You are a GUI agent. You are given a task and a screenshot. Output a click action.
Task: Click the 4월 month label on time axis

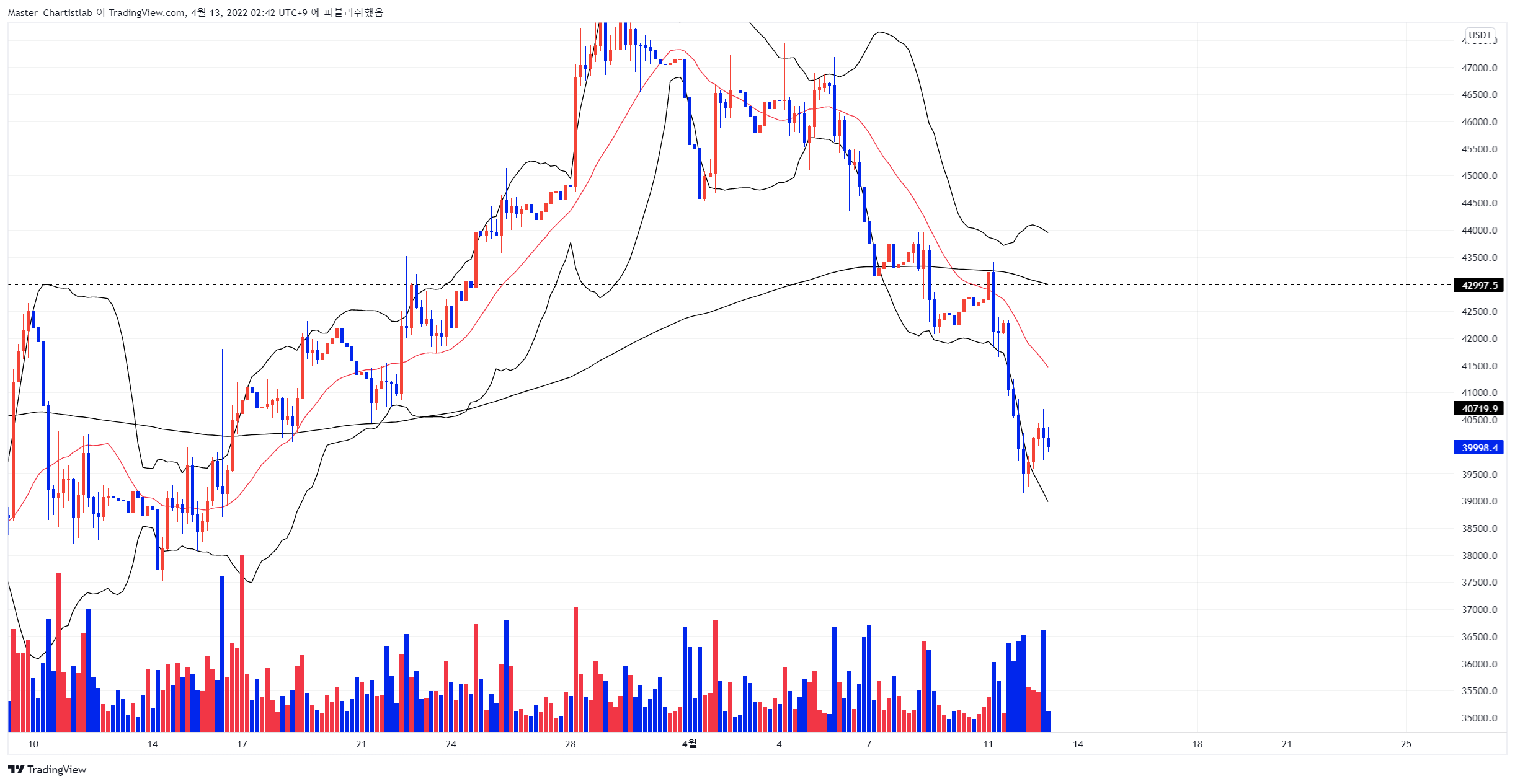pyautogui.click(x=690, y=744)
